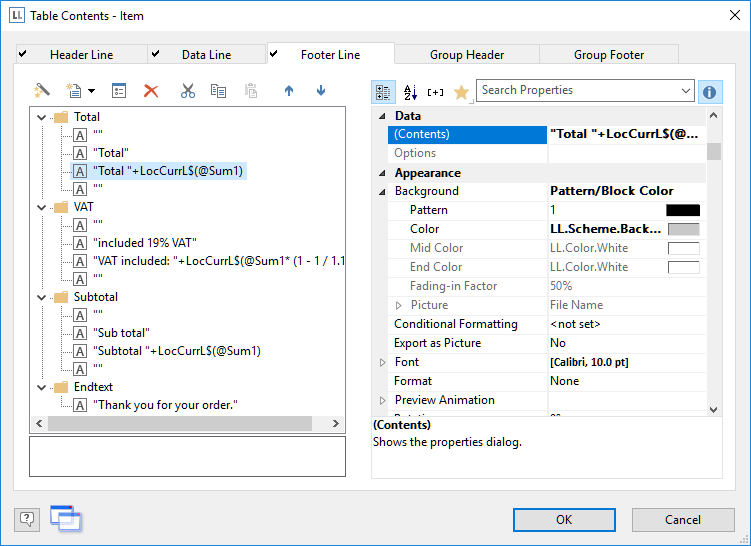751x546 pixels.
Task: Click LL application icon in title bar
Action: (17, 15)
